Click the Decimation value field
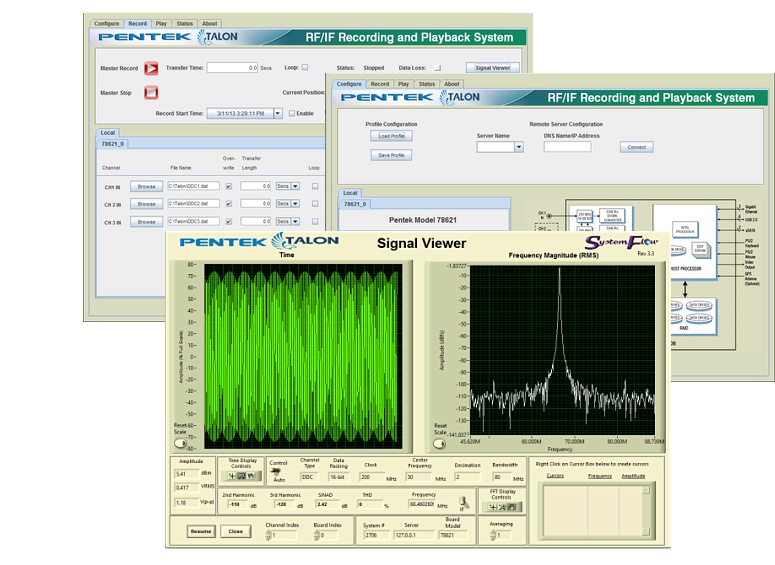Viewport: 775px width, 565px height. coord(467,477)
